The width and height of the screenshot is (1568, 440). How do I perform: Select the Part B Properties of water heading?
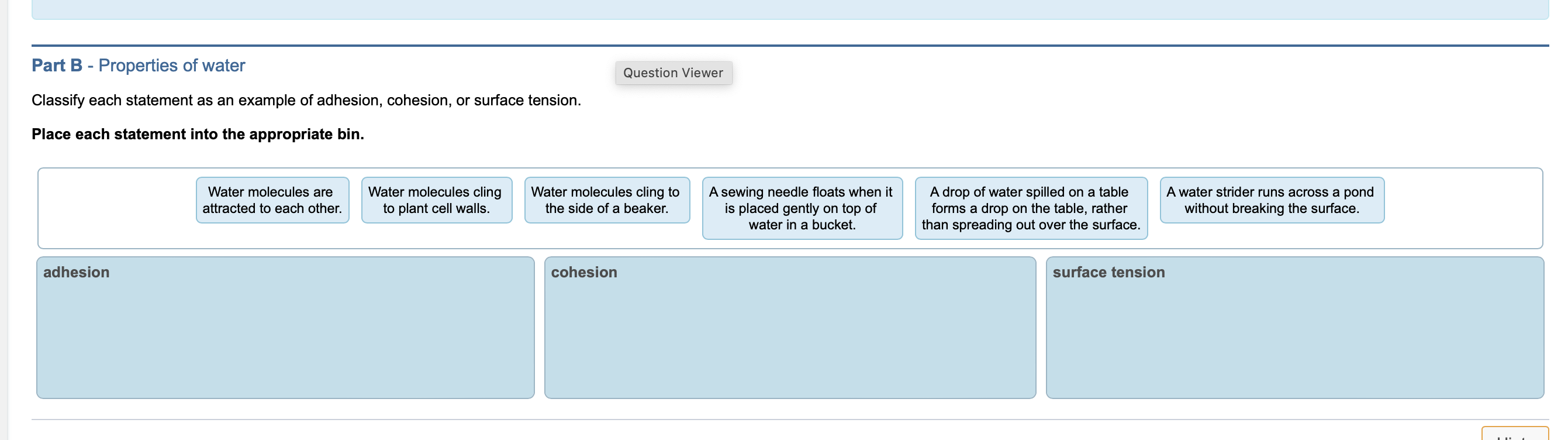(138, 65)
